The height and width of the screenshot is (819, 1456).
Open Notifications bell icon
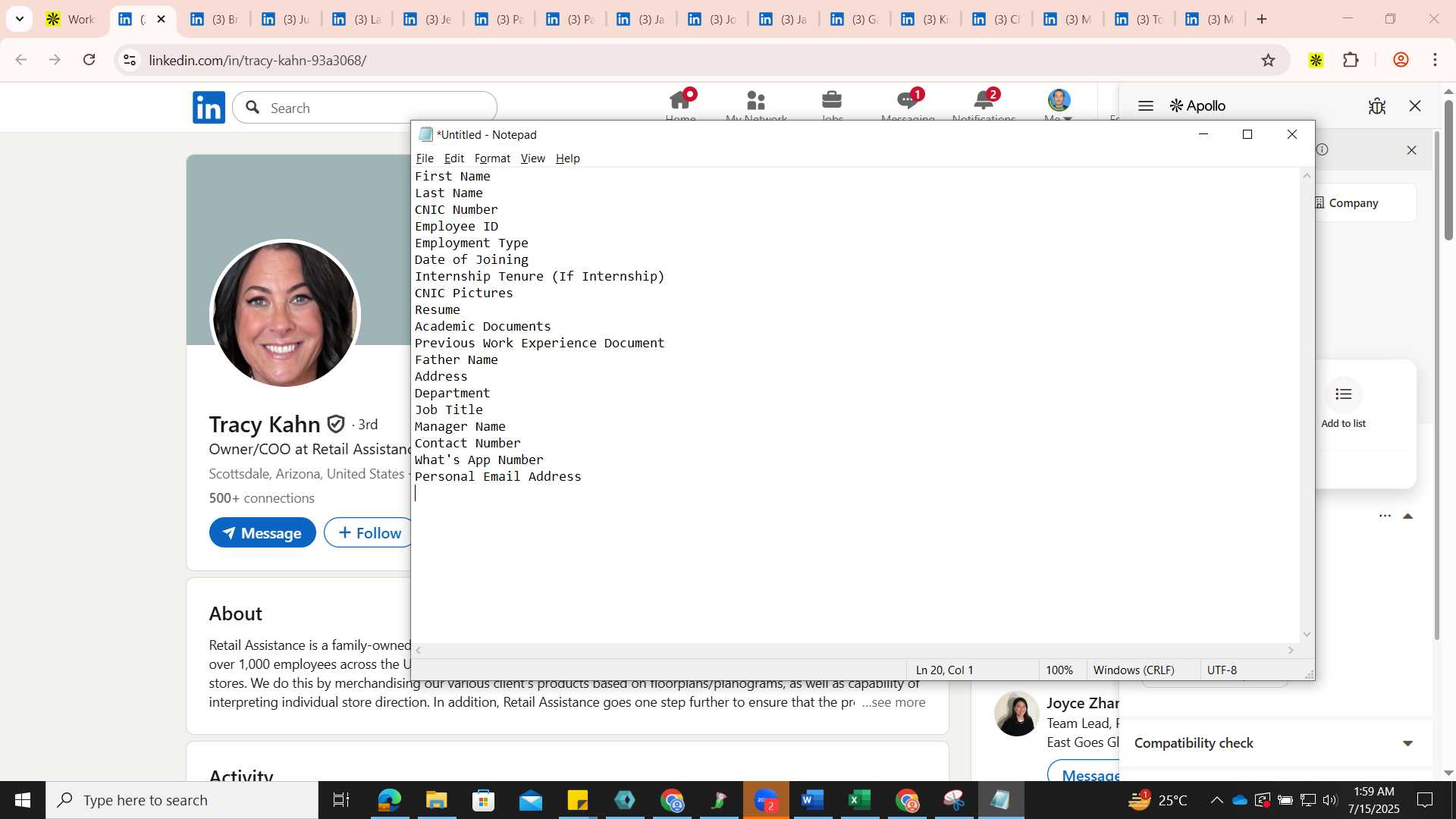click(984, 101)
